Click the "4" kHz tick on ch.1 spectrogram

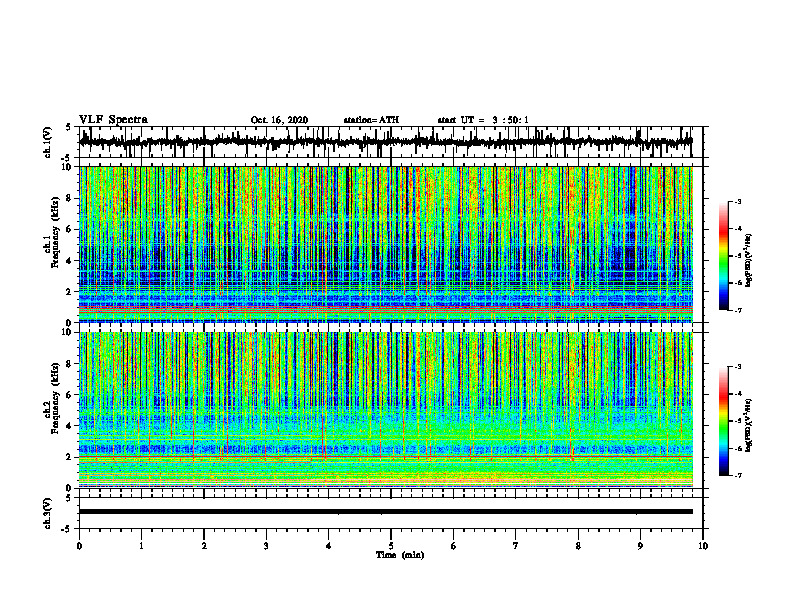(70, 261)
